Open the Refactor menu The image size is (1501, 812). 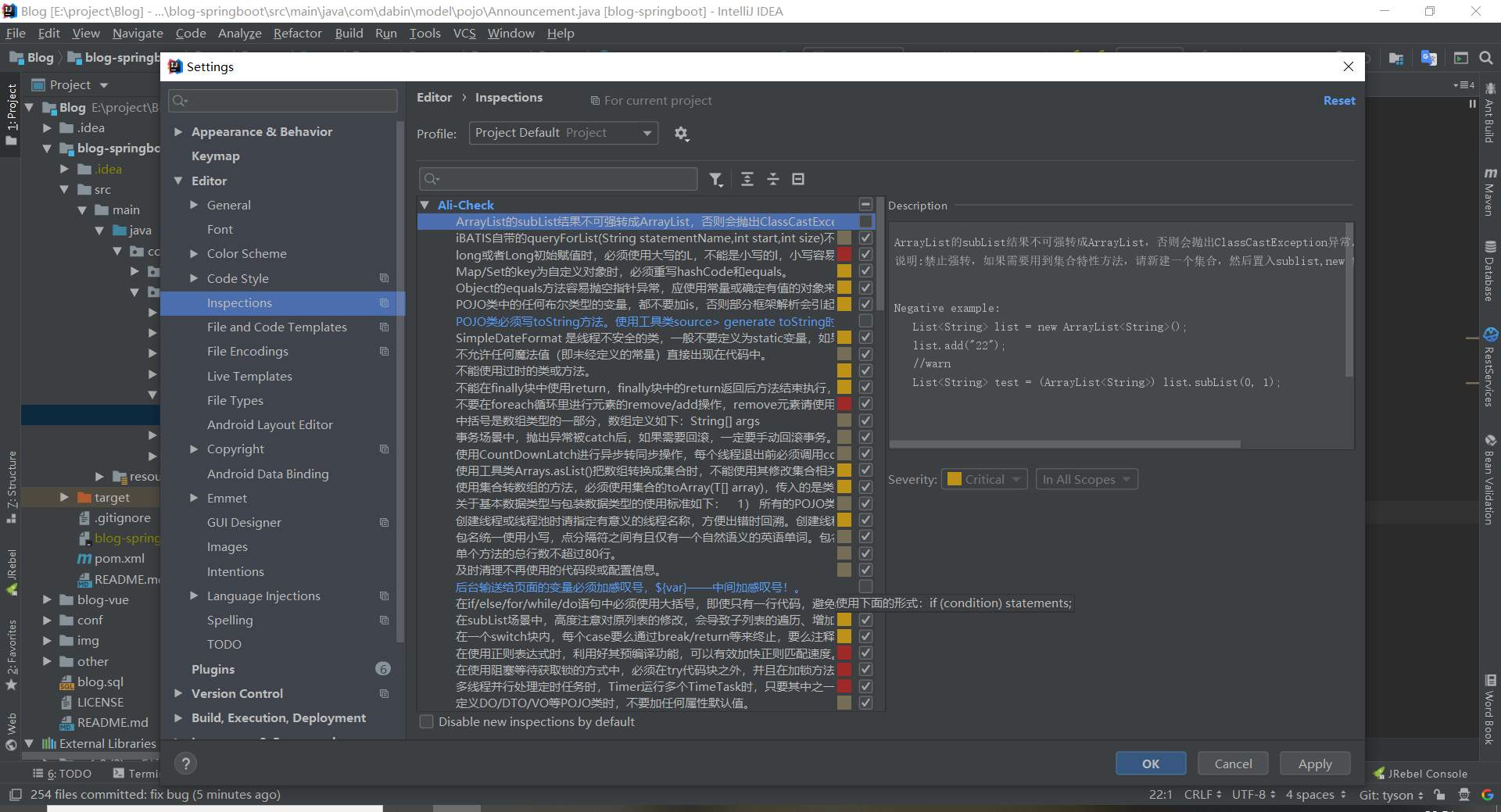click(297, 34)
